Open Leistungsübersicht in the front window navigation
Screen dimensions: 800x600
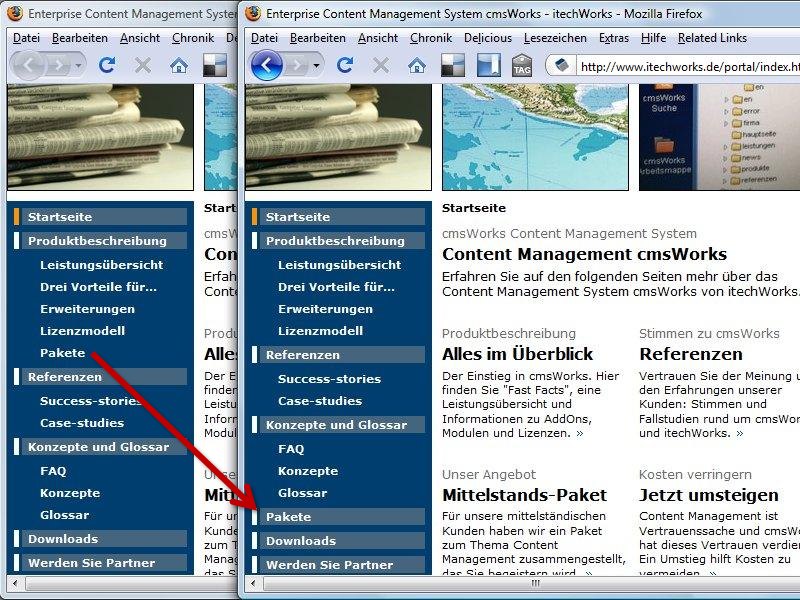[339, 265]
